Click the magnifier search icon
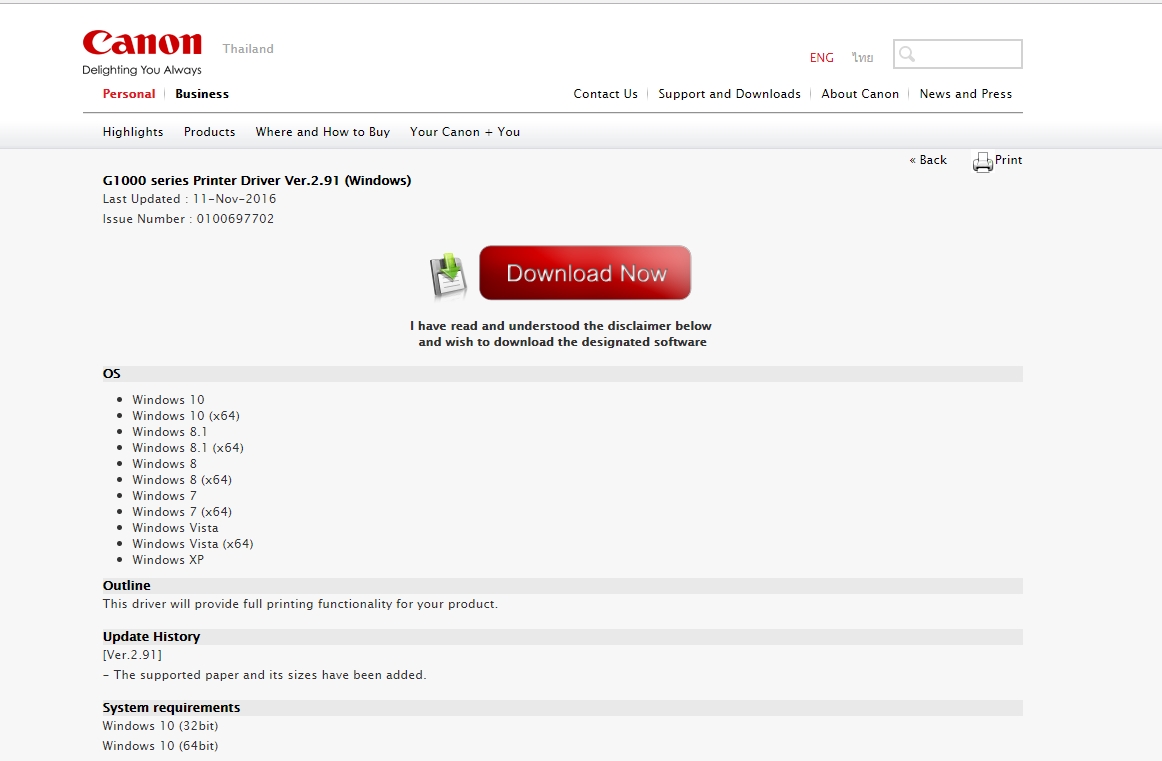1162x761 pixels. (907, 54)
